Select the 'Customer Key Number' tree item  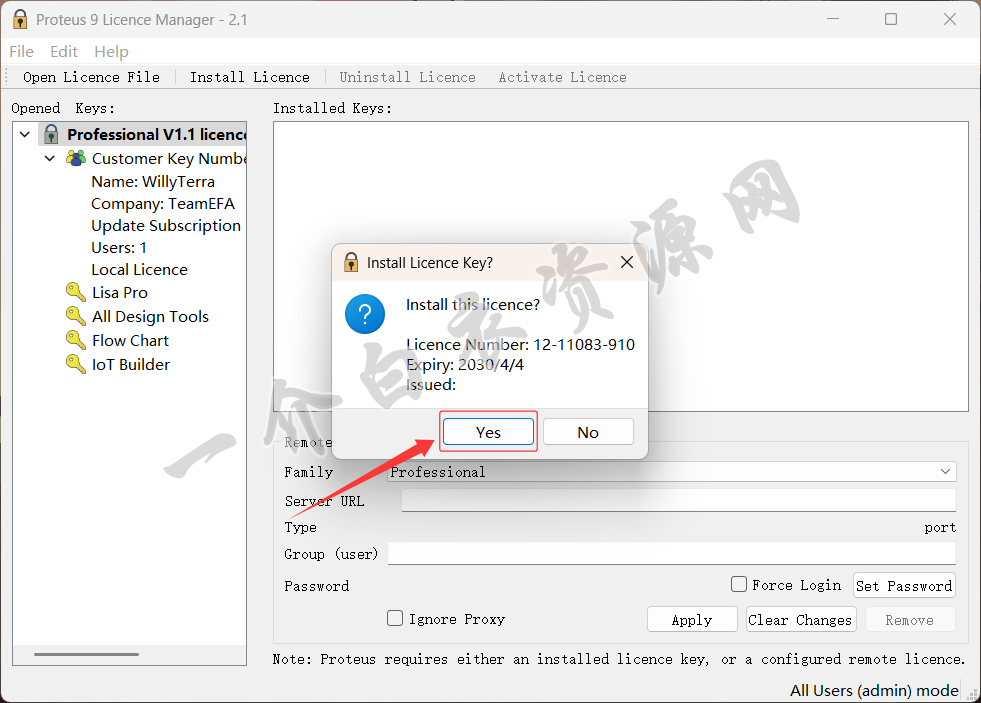pos(169,159)
